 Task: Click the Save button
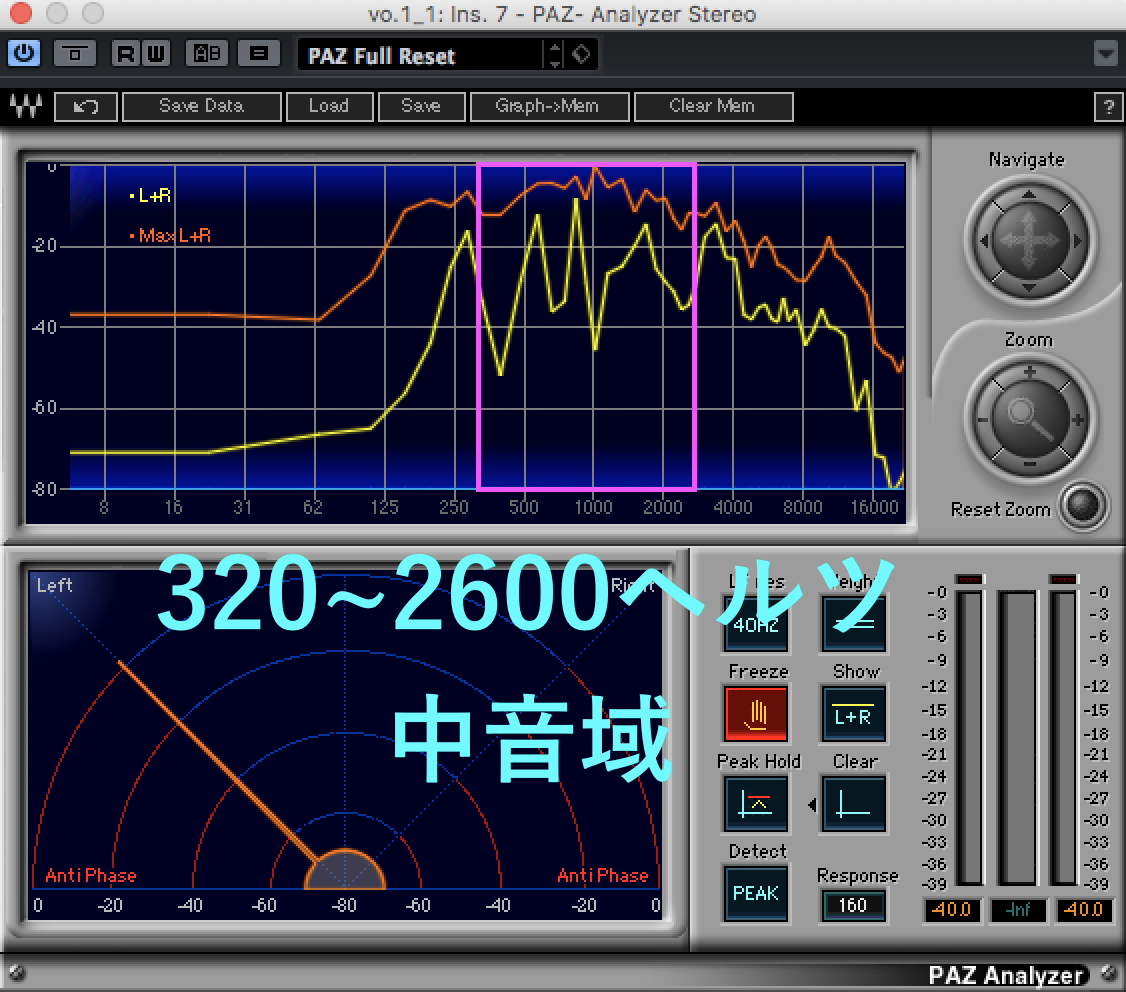click(x=422, y=106)
